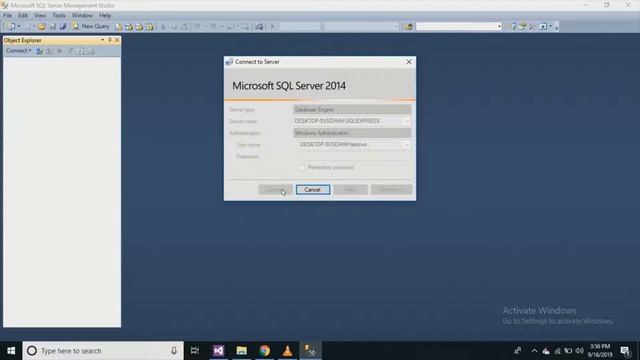Open the View menu
The image size is (640, 360).
[40, 16]
